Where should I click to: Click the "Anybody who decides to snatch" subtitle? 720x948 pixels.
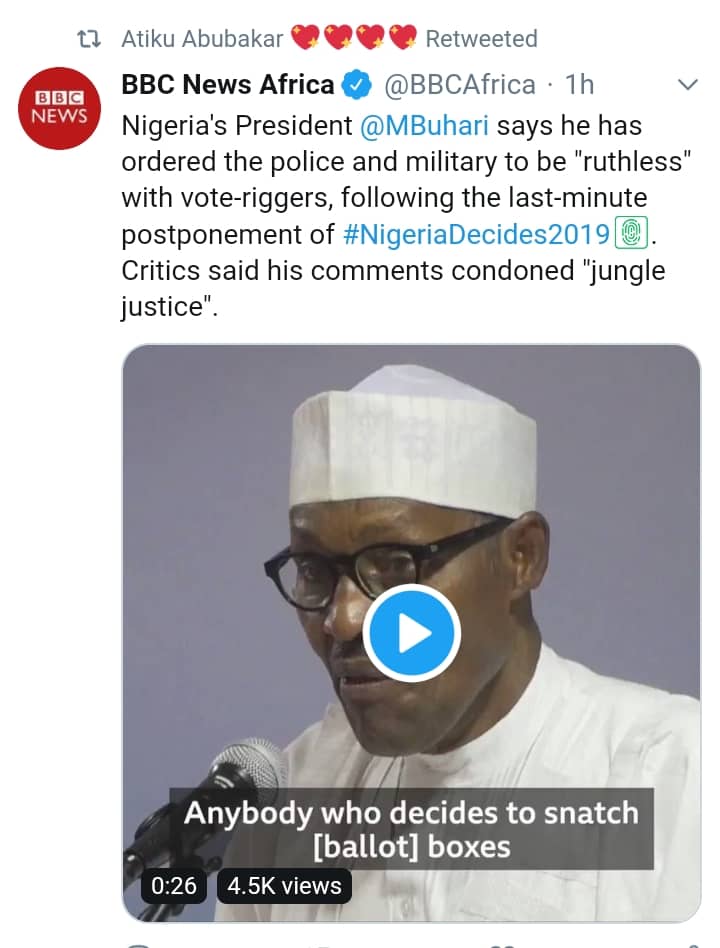coord(410,811)
